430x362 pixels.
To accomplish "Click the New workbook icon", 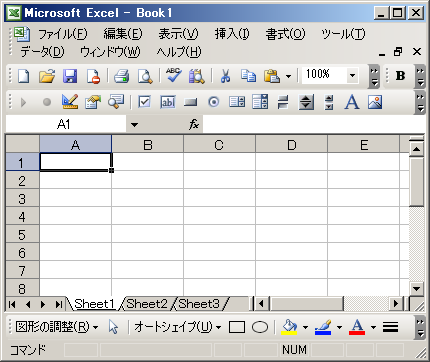I will pos(23,76).
